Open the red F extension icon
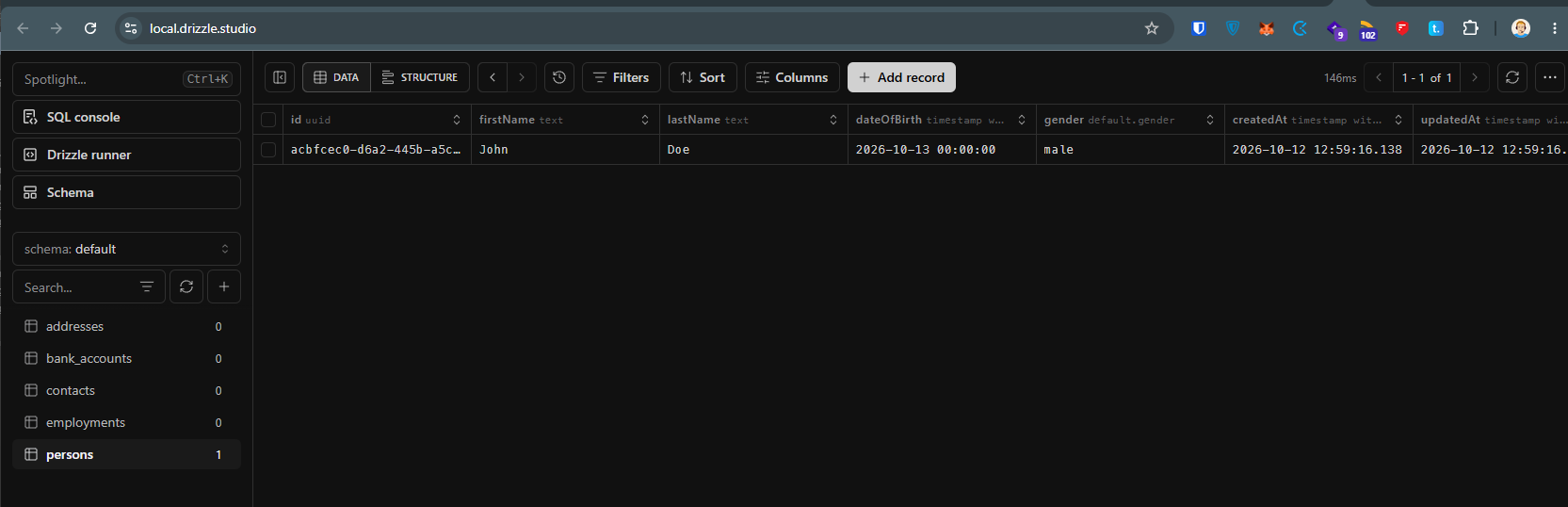This screenshot has height=507, width=1568. pyautogui.click(x=1402, y=28)
